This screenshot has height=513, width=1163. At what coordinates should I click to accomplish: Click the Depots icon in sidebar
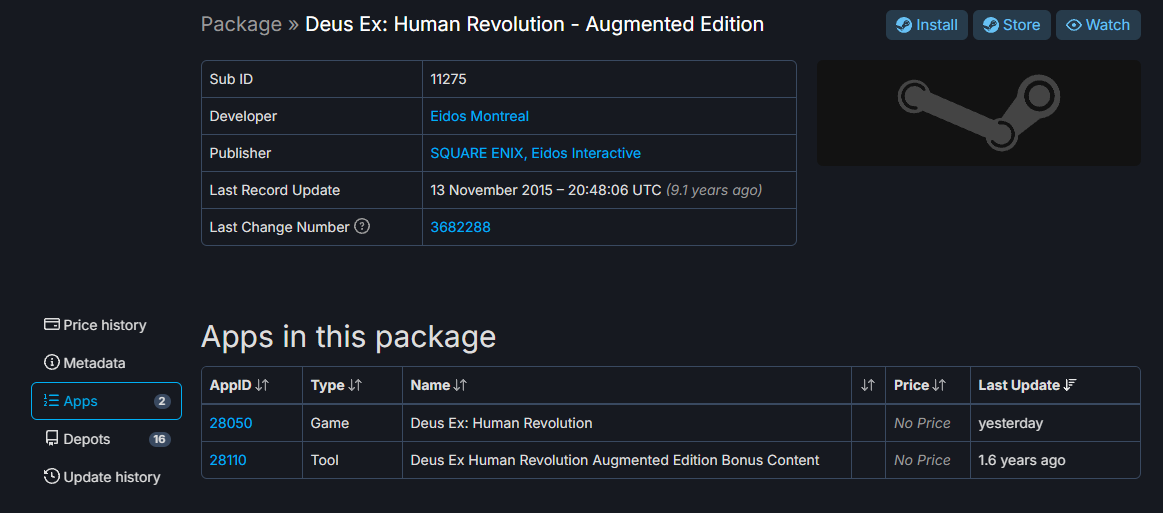(52, 439)
